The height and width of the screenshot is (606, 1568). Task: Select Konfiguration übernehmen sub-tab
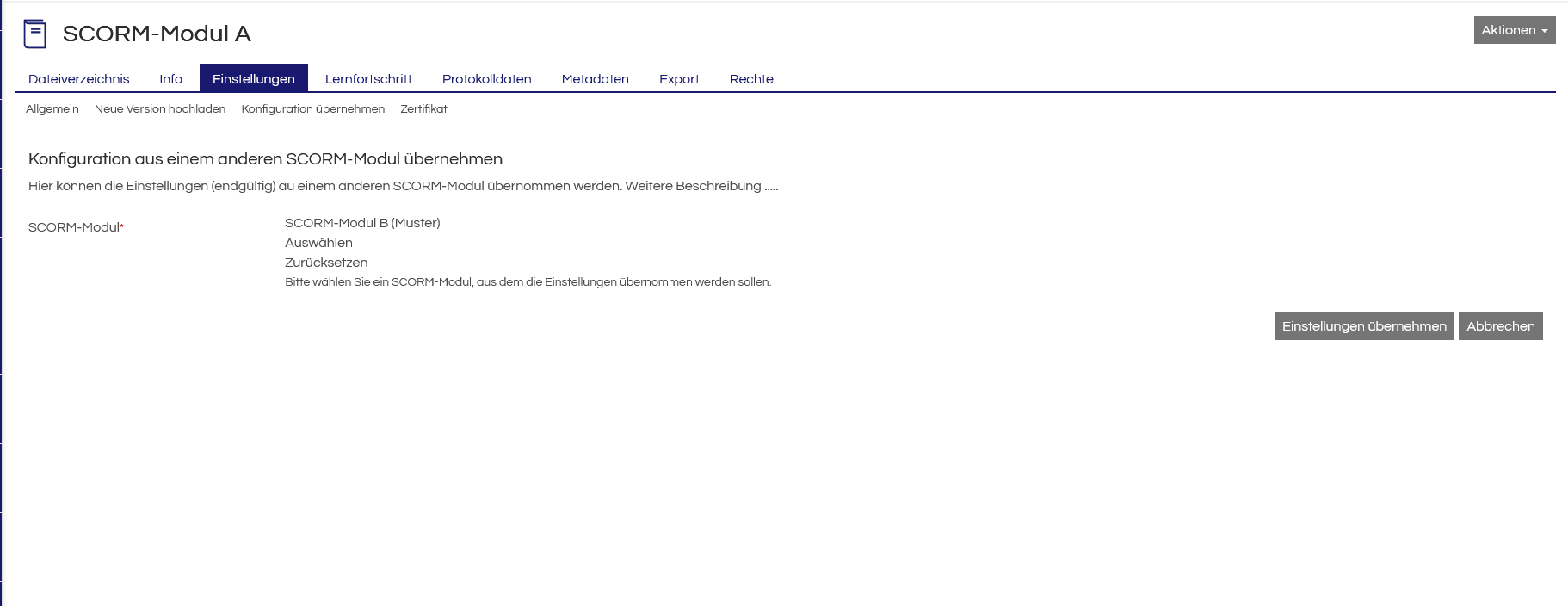313,109
